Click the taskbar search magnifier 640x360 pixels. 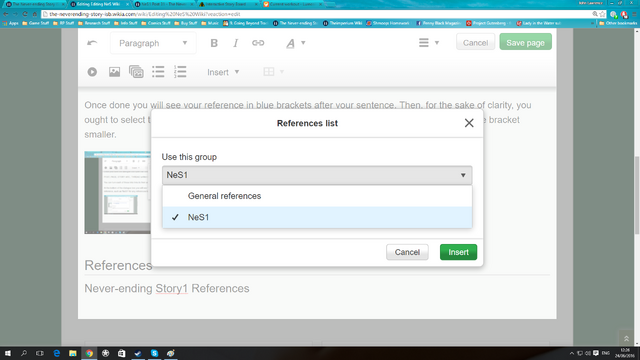click(24, 353)
